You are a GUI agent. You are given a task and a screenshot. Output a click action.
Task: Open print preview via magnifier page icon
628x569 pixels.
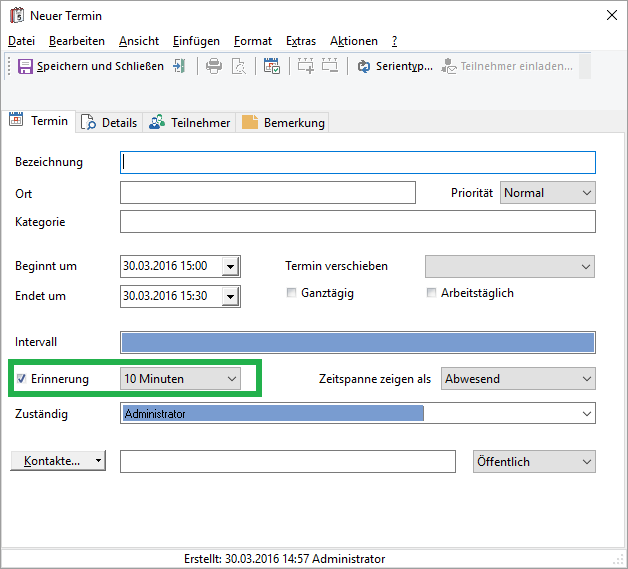pos(239,66)
